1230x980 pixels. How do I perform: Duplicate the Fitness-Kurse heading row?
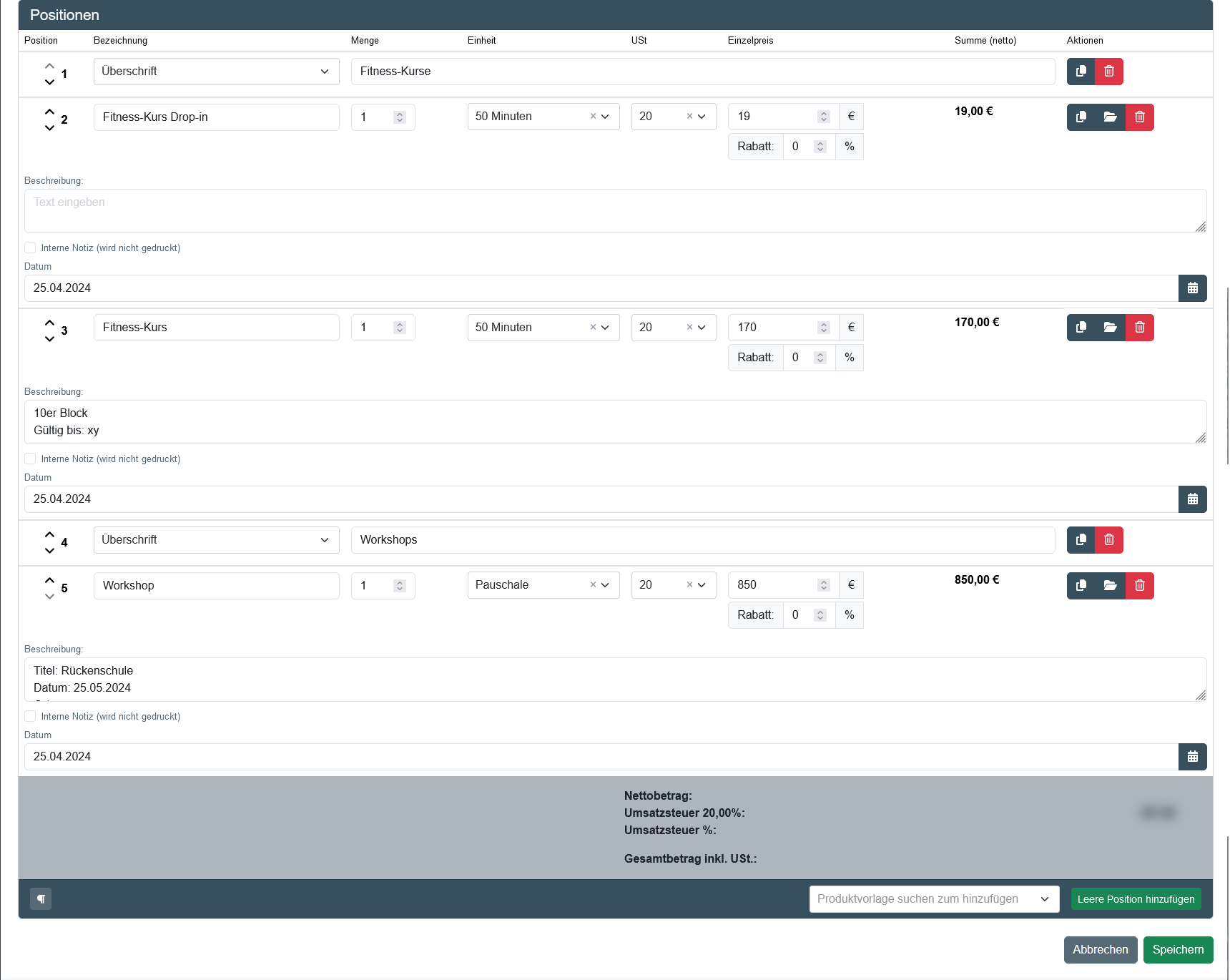(1081, 72)
